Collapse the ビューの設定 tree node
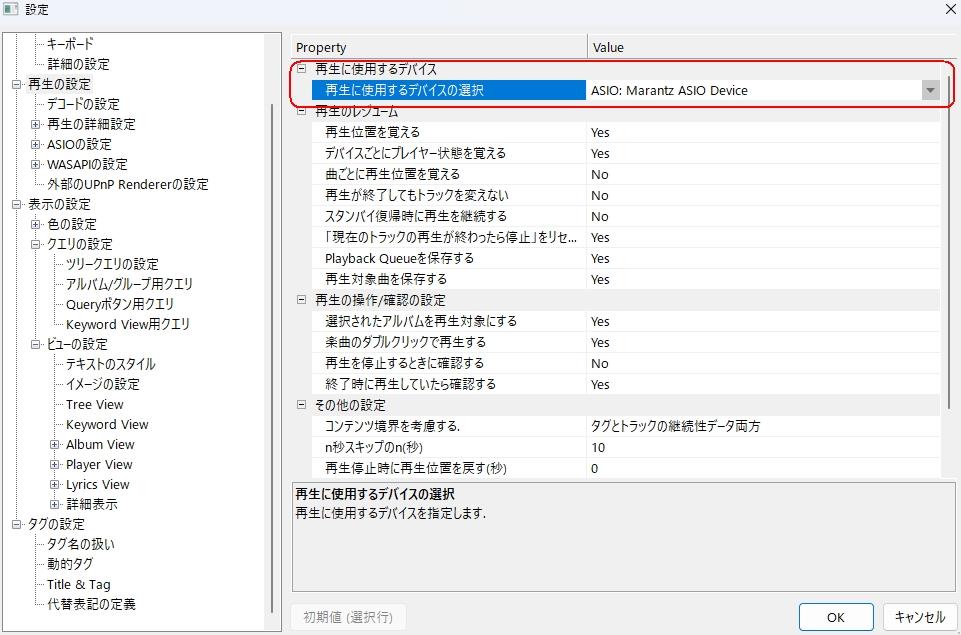 point(36,344)
